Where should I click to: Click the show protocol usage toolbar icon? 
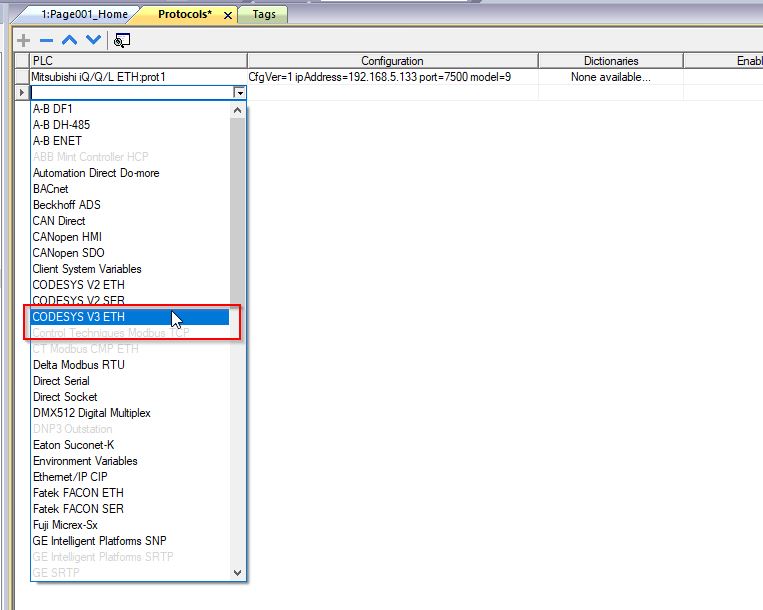(122, 40)
